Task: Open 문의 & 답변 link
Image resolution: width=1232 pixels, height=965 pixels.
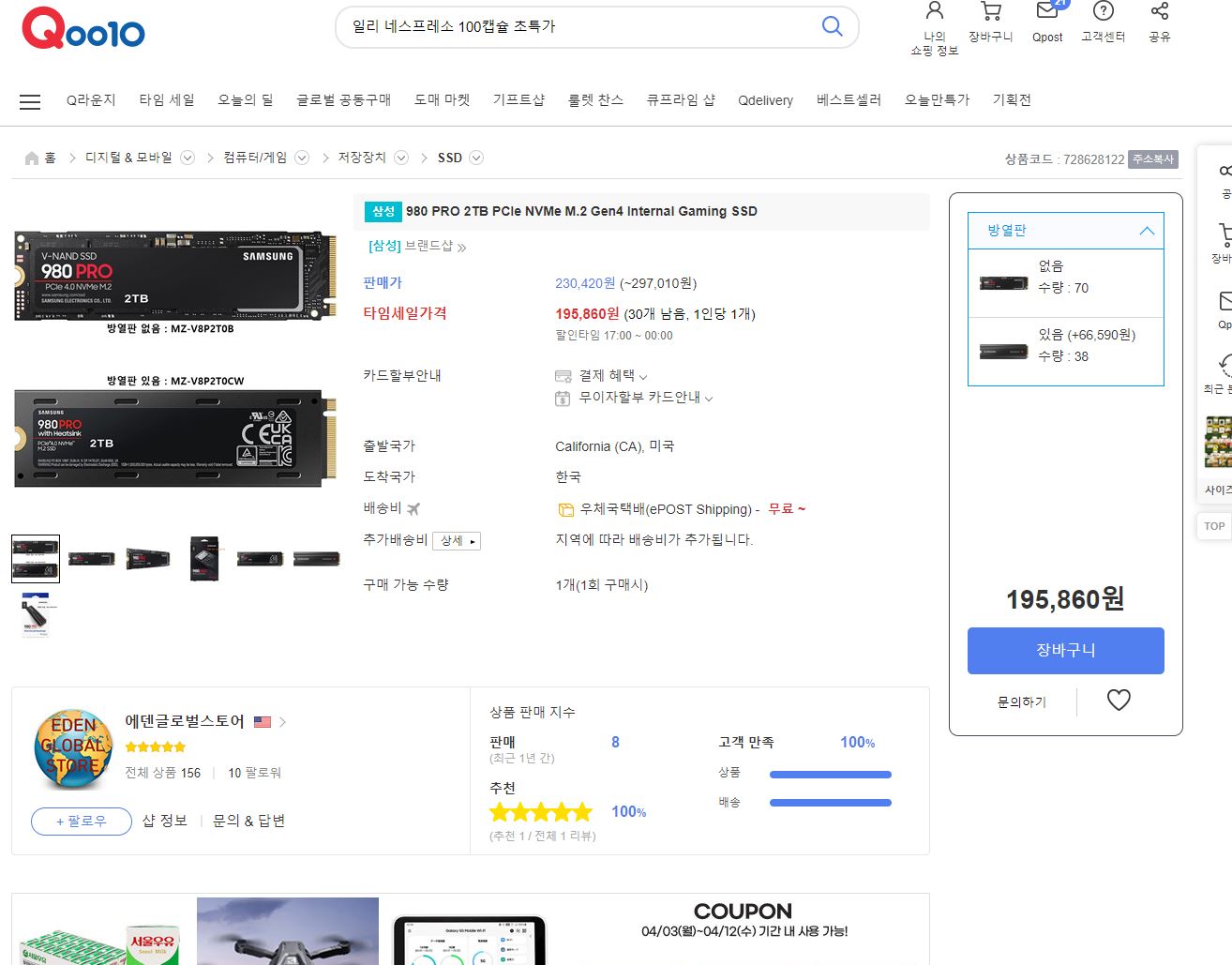Action: [248, 821]
